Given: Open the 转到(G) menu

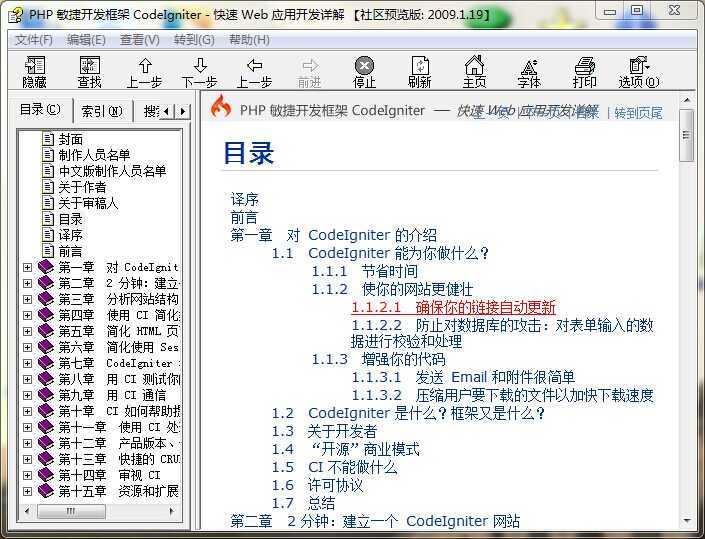Looking at the screenshot, I should click(194, 40).
